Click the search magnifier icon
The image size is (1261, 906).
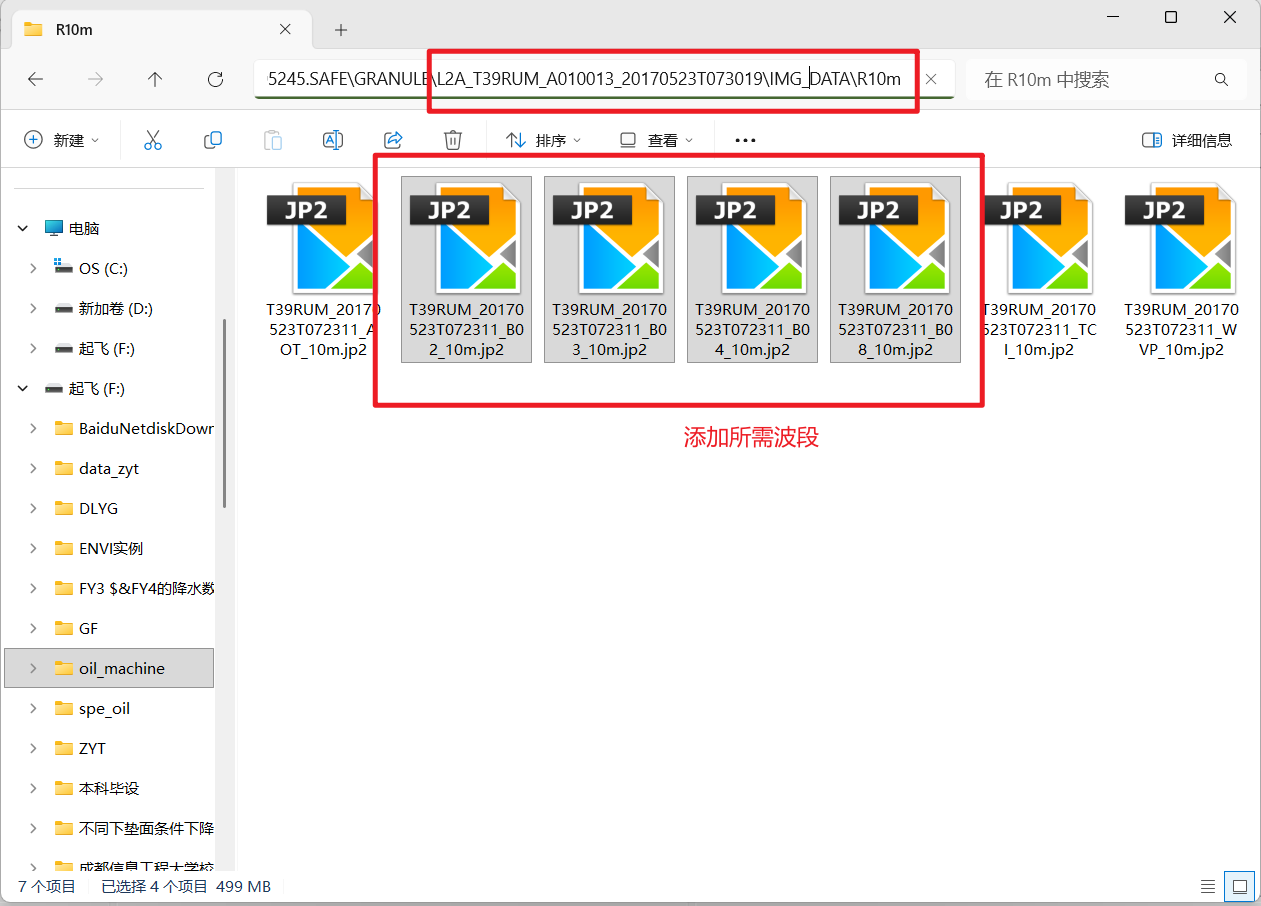click(1221, 79)
